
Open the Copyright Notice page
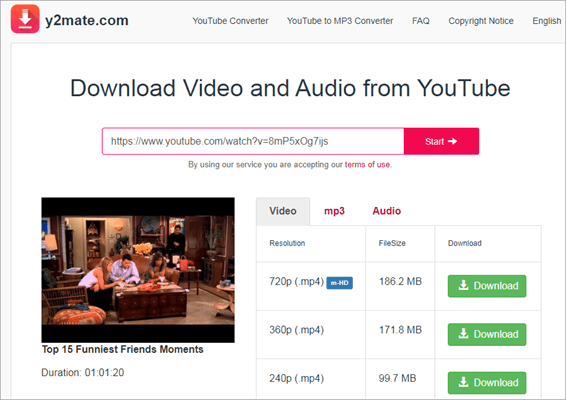pos(481,21)
